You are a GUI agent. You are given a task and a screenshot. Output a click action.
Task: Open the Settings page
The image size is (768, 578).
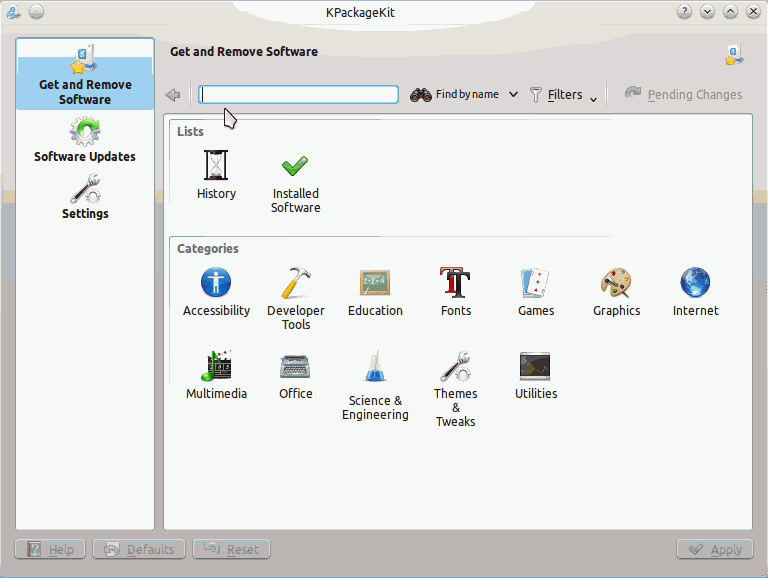click(x=85, y=197)
